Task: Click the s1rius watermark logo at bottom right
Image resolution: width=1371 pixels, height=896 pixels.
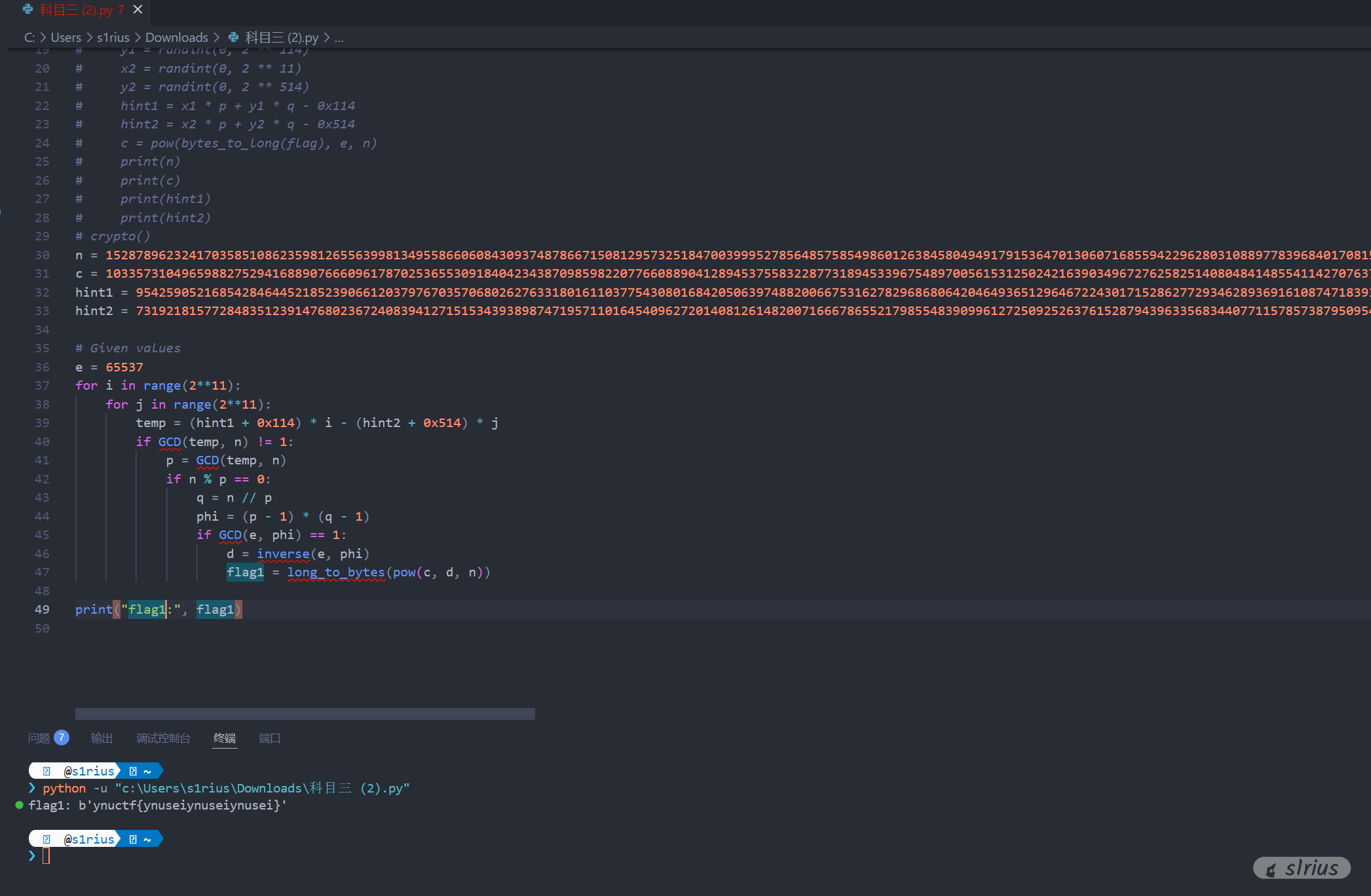Action: pyautogui.click(x=1302, y=868)
